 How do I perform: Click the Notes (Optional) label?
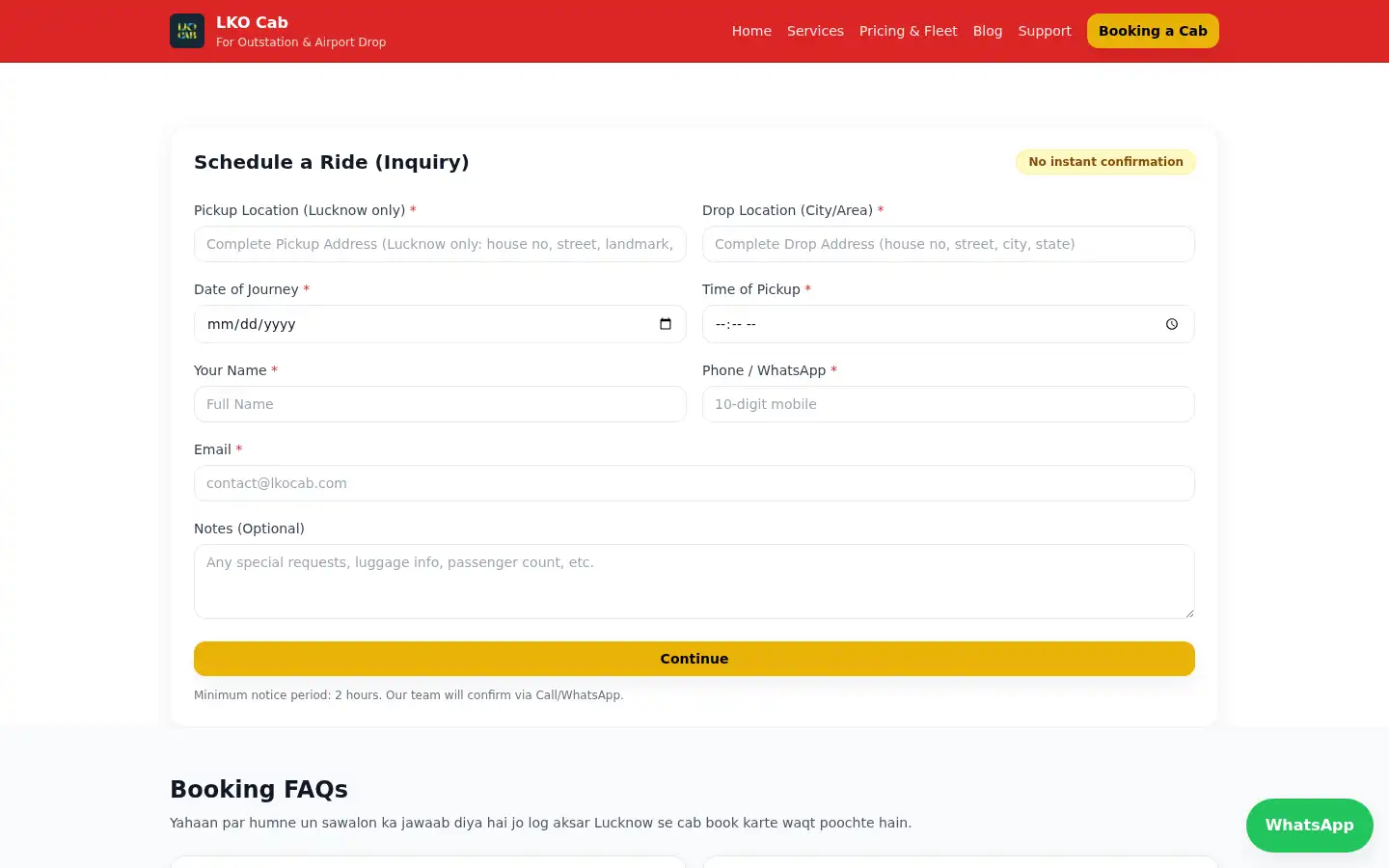pos(249,529)
